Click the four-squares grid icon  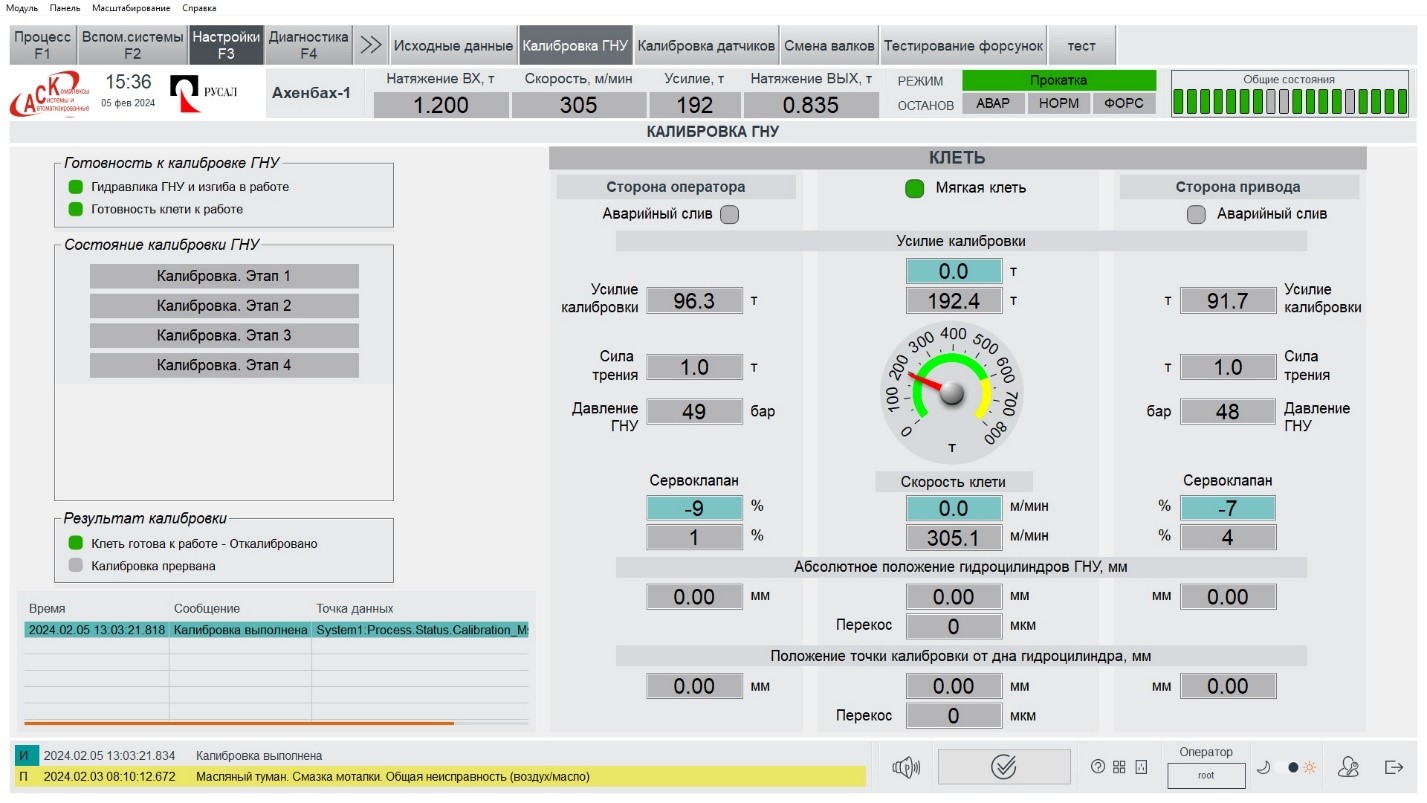pos(1119,767)
